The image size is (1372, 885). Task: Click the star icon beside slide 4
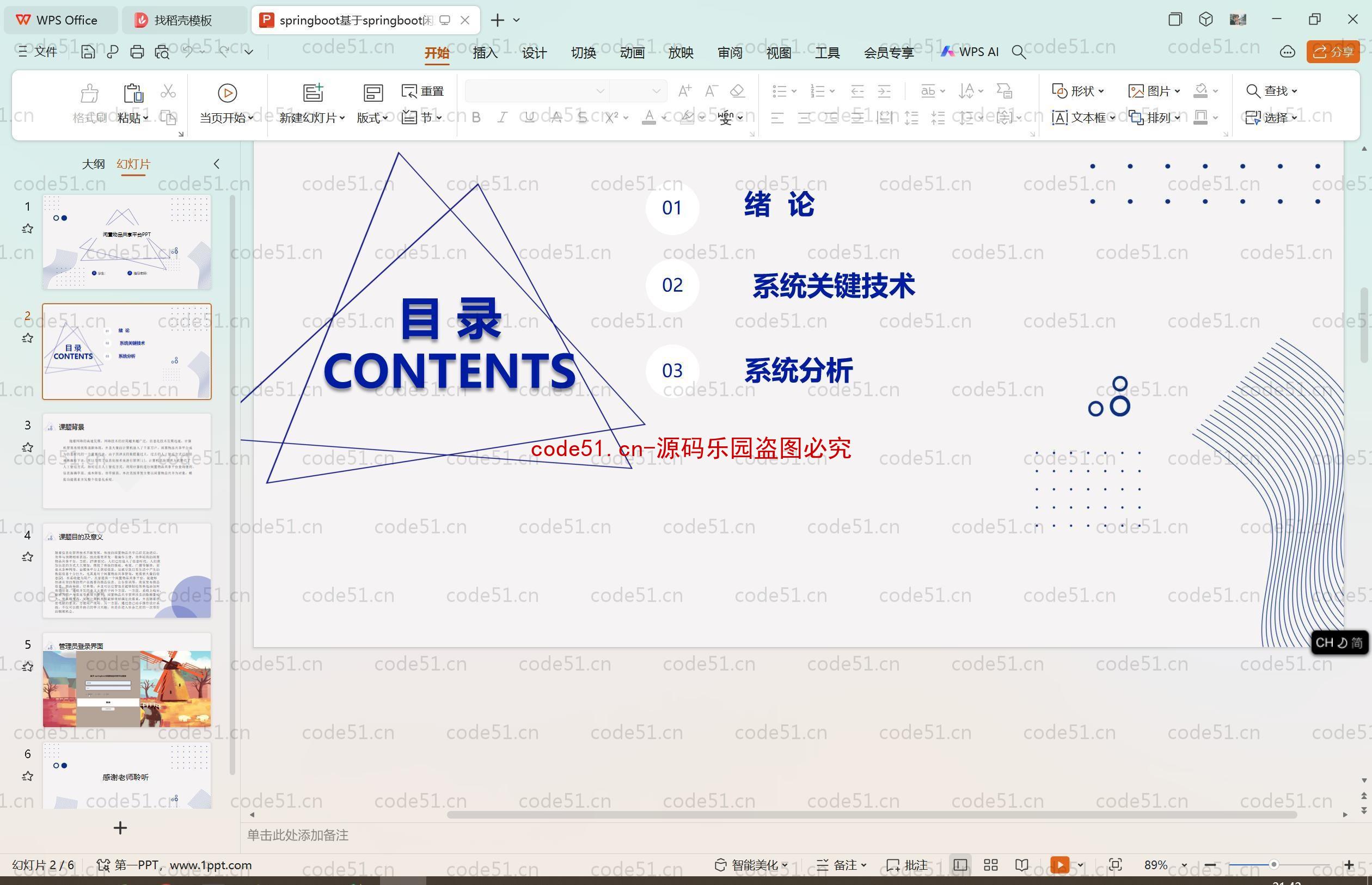click(28, 557)
